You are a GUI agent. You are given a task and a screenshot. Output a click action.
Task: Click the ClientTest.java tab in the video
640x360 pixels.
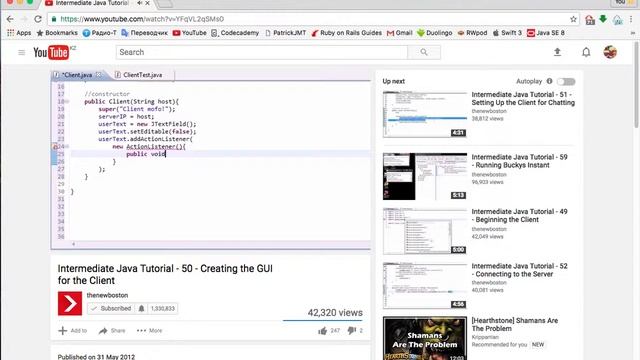point(139,75)
